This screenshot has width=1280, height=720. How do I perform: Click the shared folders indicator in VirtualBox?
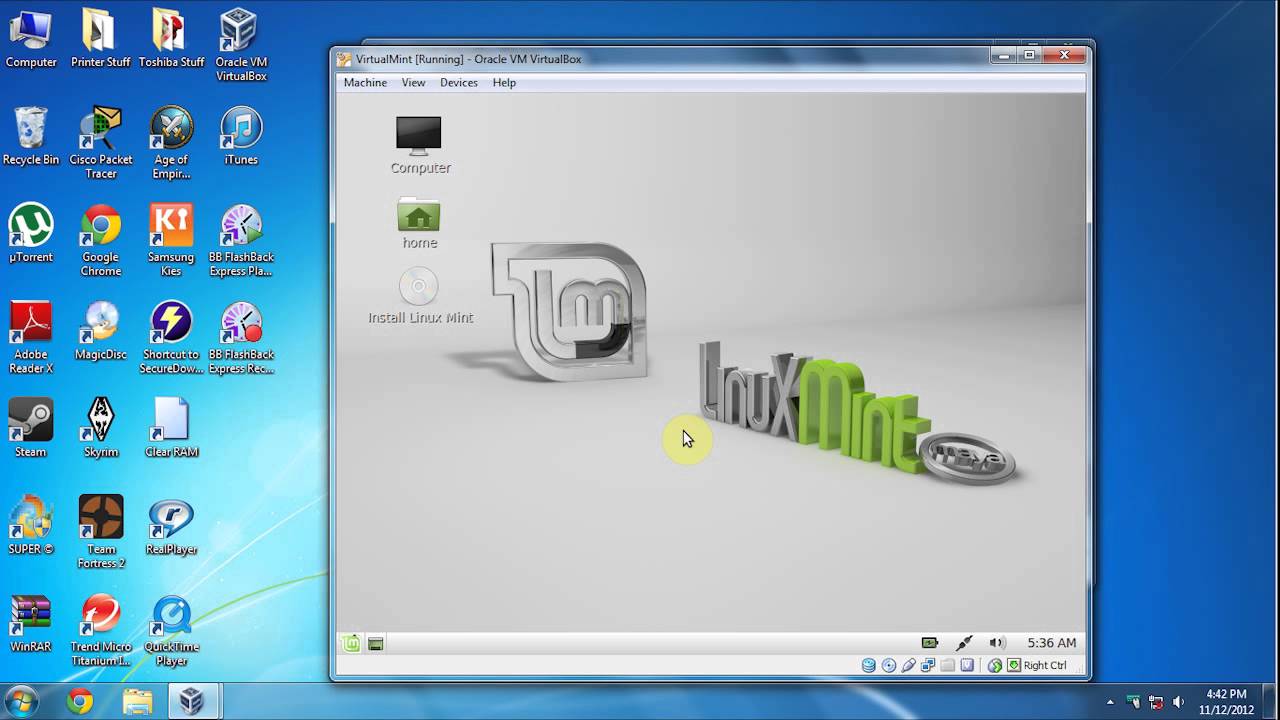[947, 665]
